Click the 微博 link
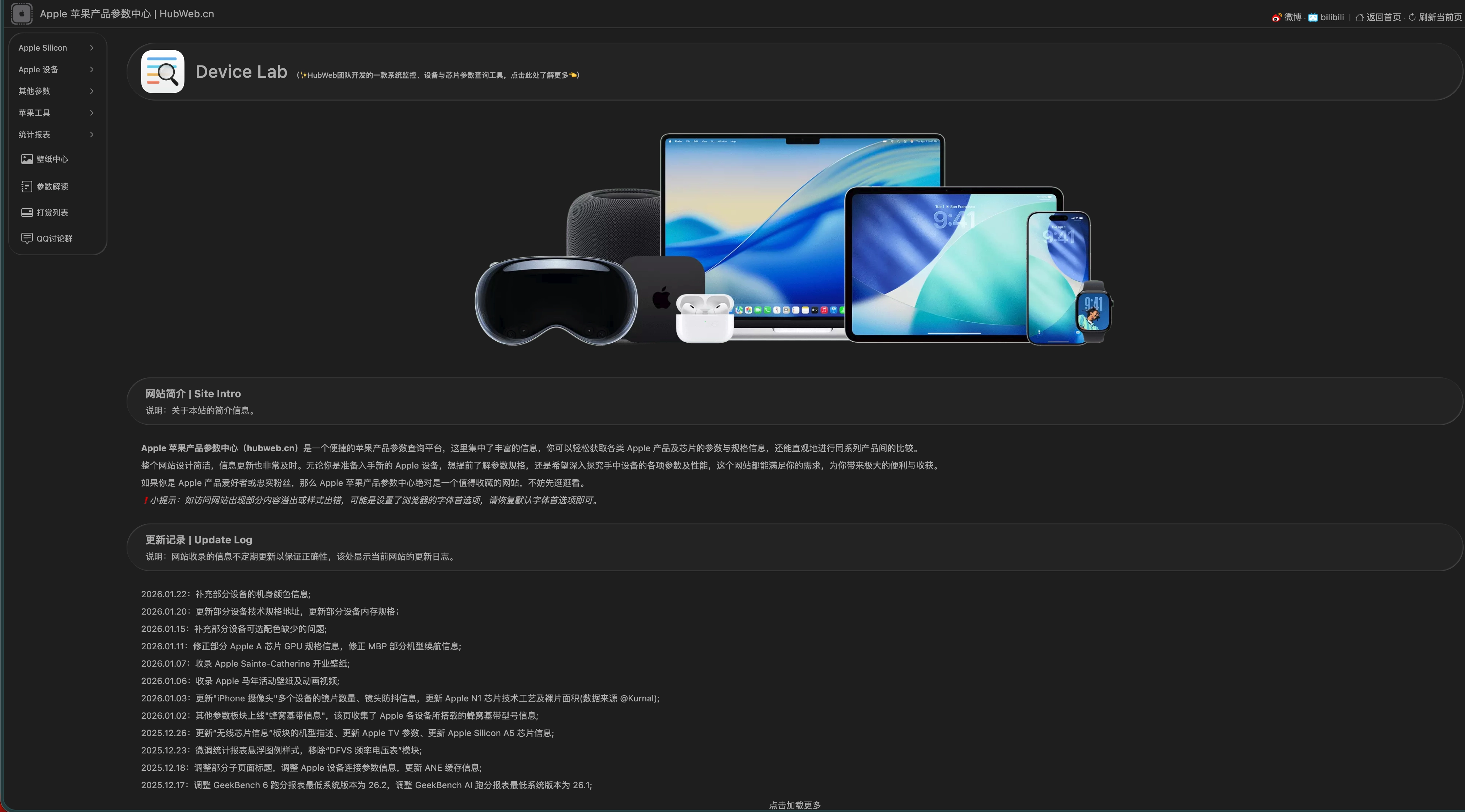Viewport: 1465px width, 812px height. click(x=1293, y=18)
